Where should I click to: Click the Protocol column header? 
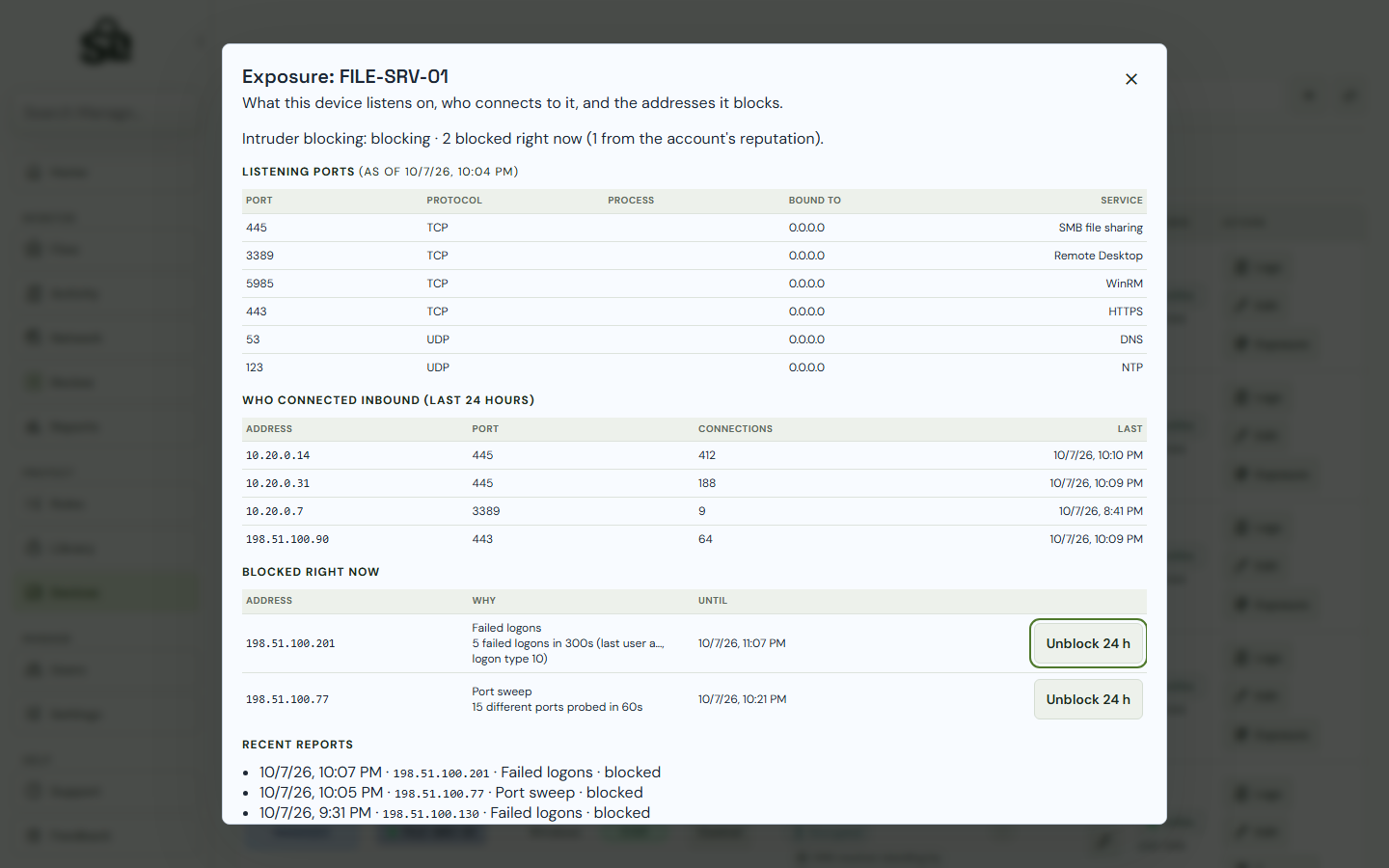(454, 201)
